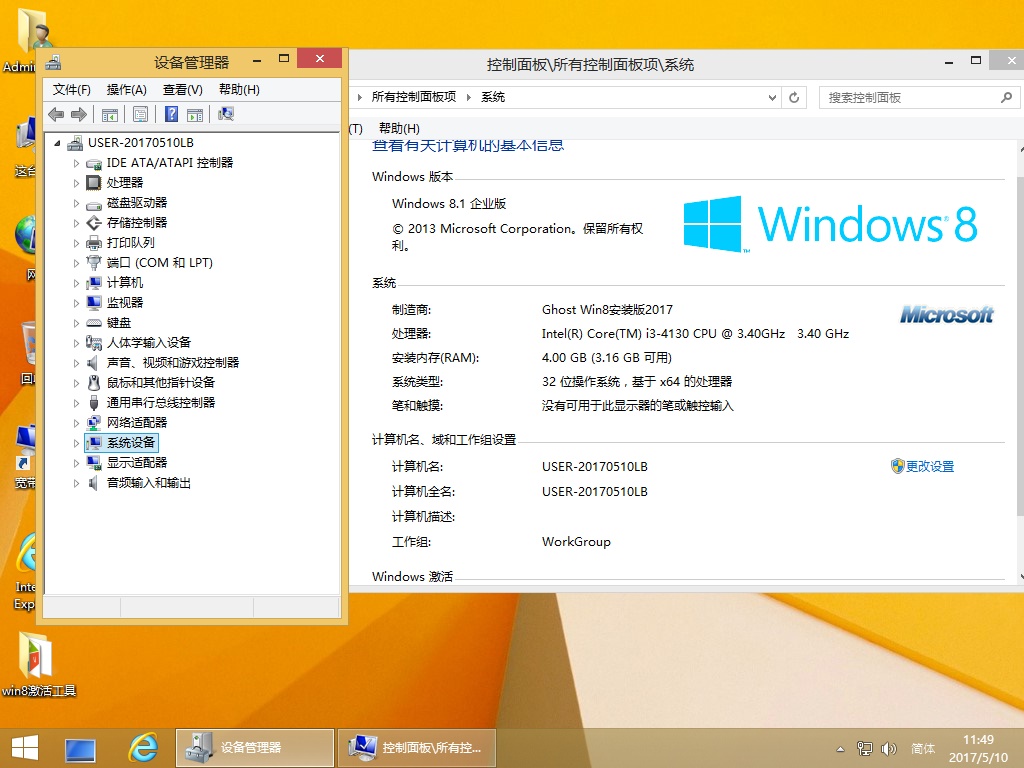The height and width of the screenshot is (768, 1024).
Task: Select the 系统设备 tree item
Action: [x=130, y=443]
